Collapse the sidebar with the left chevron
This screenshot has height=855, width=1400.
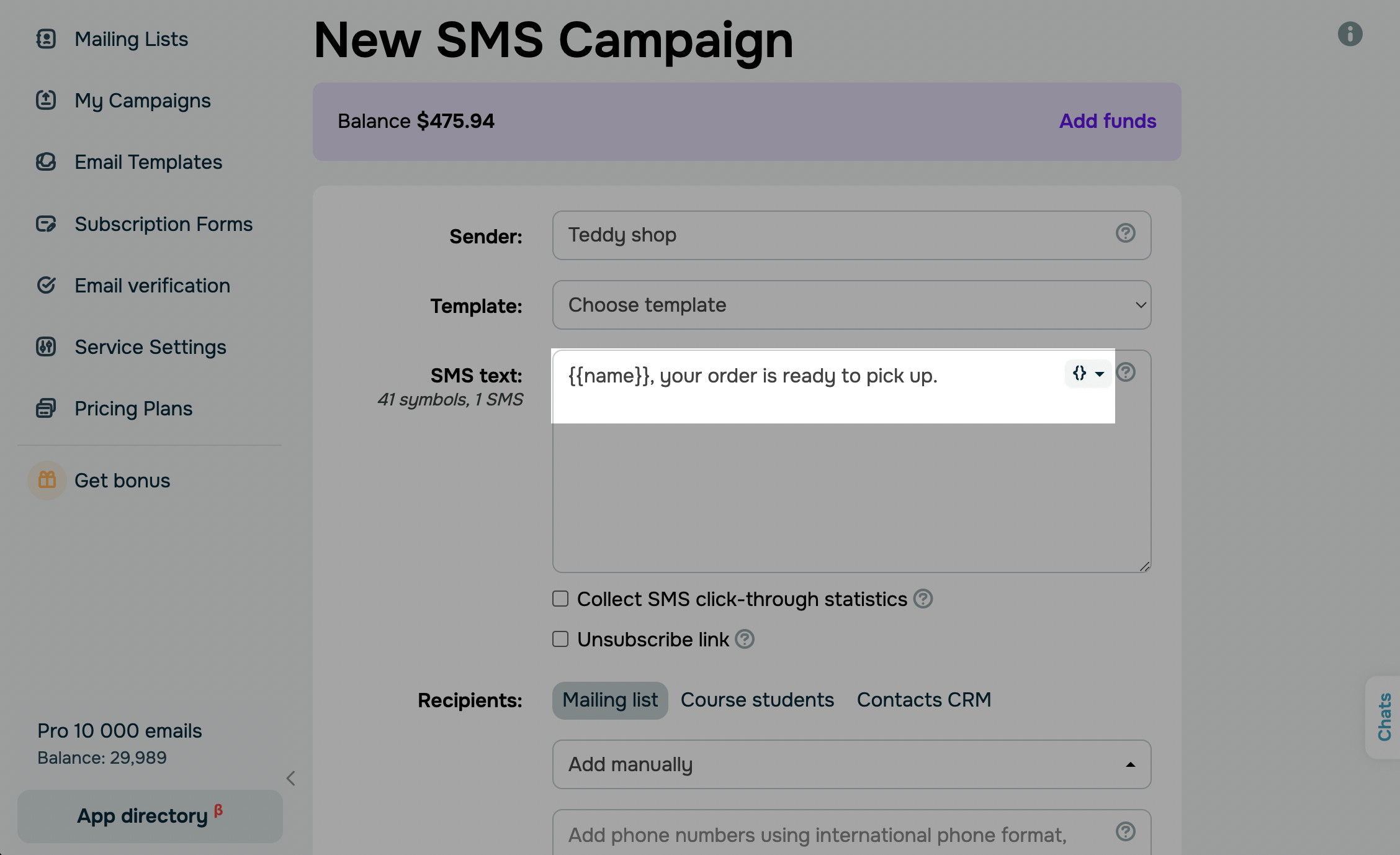click(x=290, y=778)
